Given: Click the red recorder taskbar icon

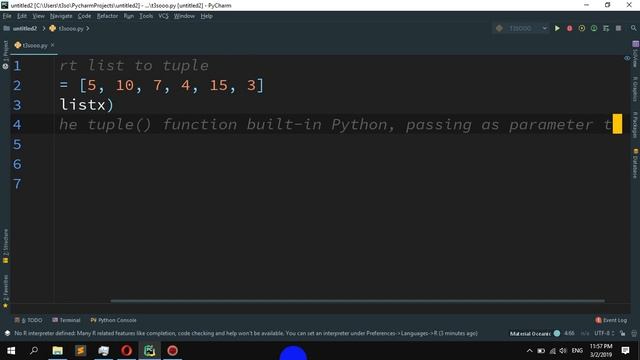Looking at the screenshot, I should pos(173,351).
